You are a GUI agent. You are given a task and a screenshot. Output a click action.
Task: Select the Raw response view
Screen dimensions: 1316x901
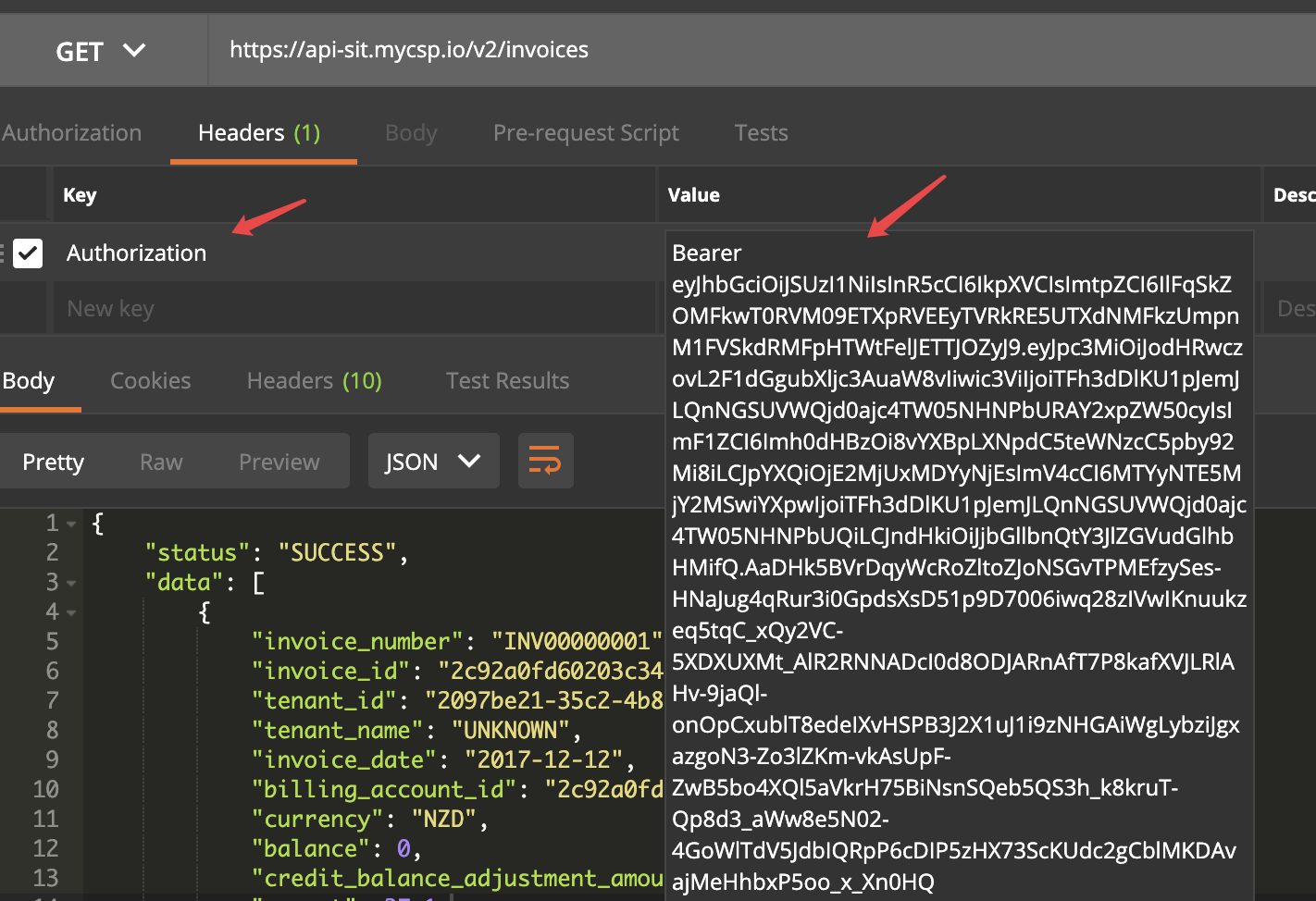(160, 461)
